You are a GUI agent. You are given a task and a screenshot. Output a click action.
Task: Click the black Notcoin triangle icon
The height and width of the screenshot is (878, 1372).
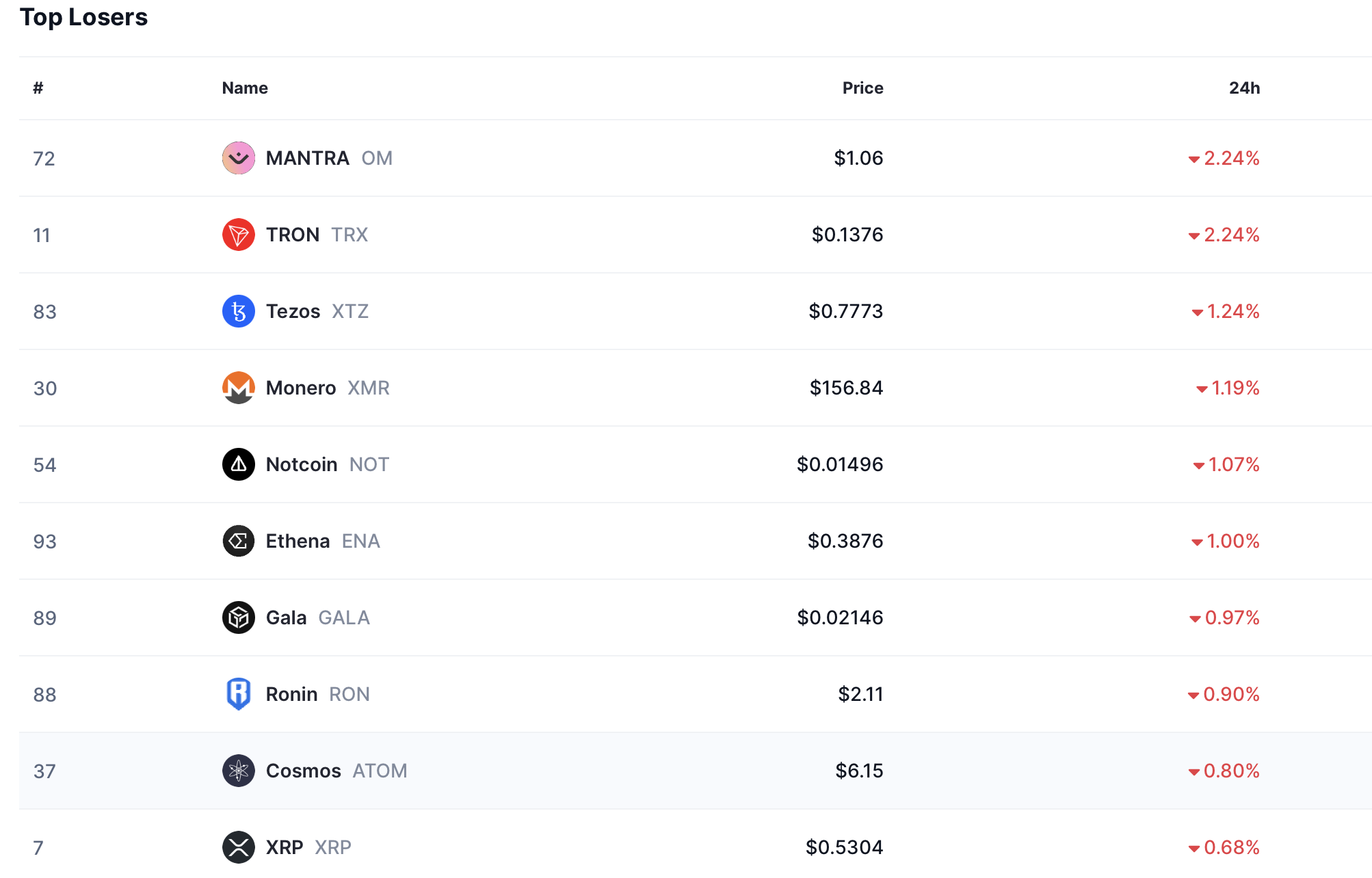238,464
